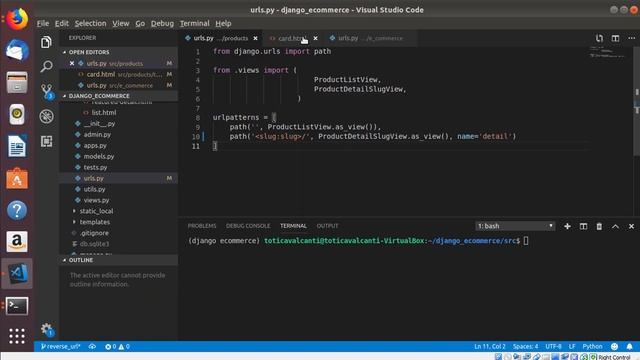This screenshot has width=640, height=360.
Task: Change end of line sequence via LF
Action: 572,347
